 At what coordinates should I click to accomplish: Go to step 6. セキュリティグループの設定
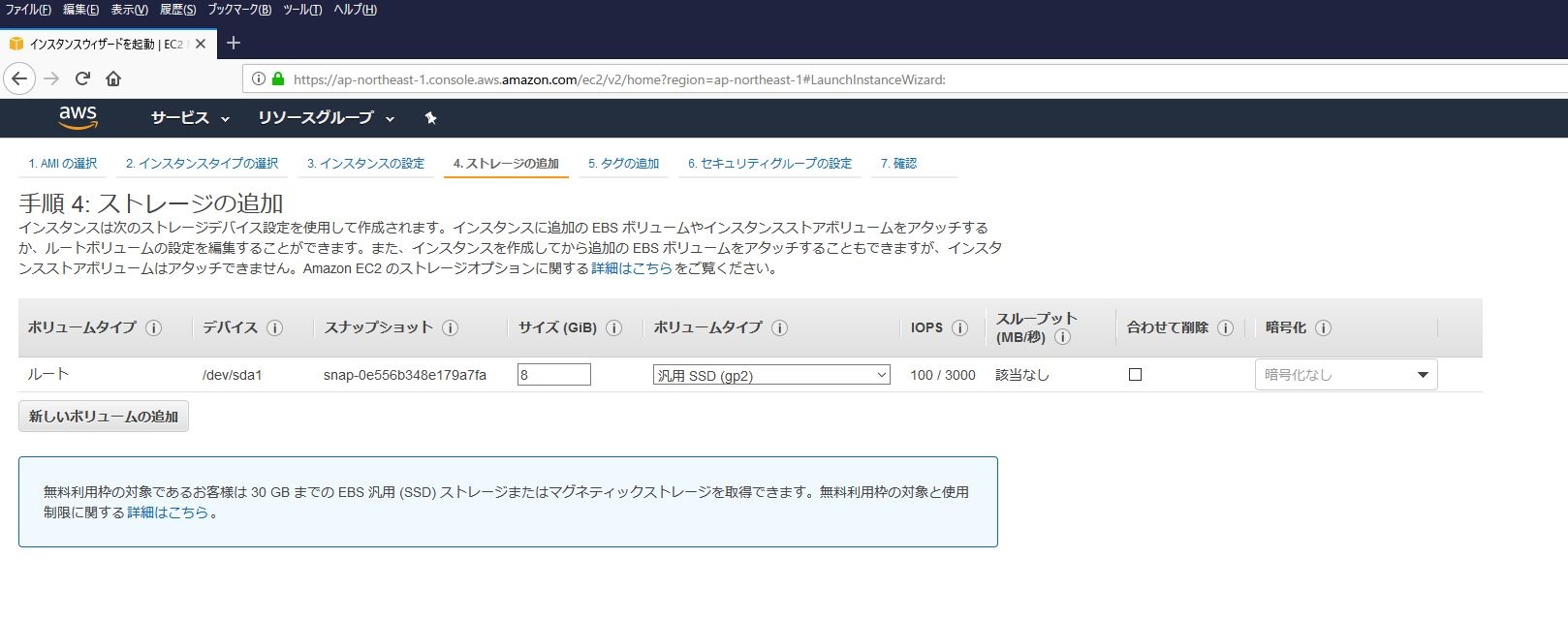[769, 164]
